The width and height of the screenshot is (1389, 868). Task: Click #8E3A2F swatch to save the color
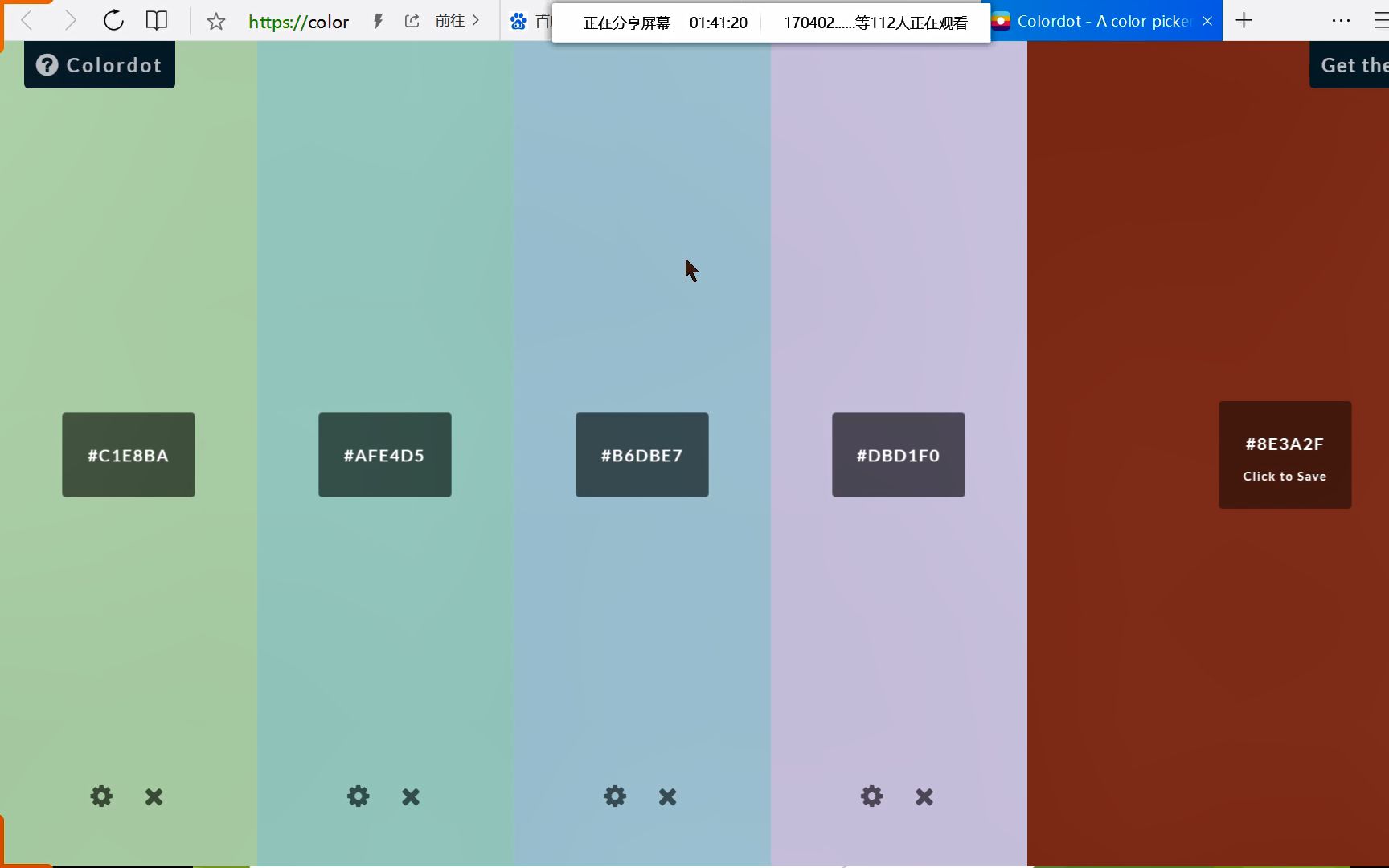pyautogui.click(x=1285, y=455)
